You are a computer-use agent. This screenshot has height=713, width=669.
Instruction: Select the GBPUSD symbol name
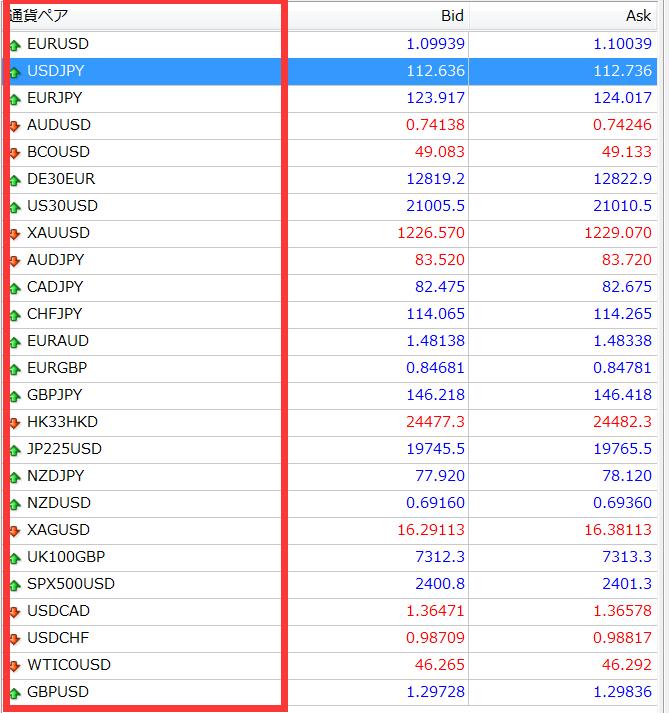pos(58,692)
